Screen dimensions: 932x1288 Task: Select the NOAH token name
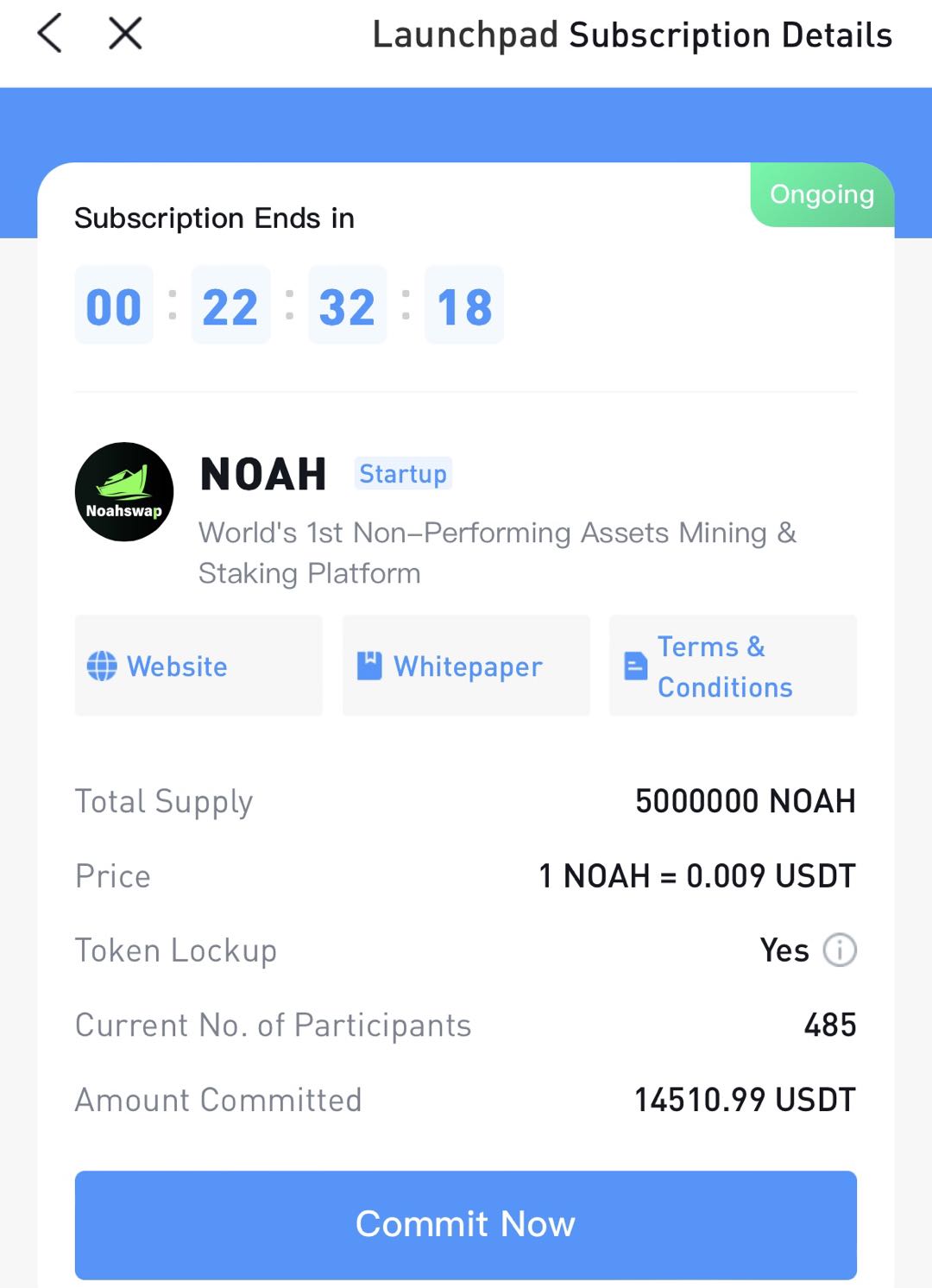263,475
